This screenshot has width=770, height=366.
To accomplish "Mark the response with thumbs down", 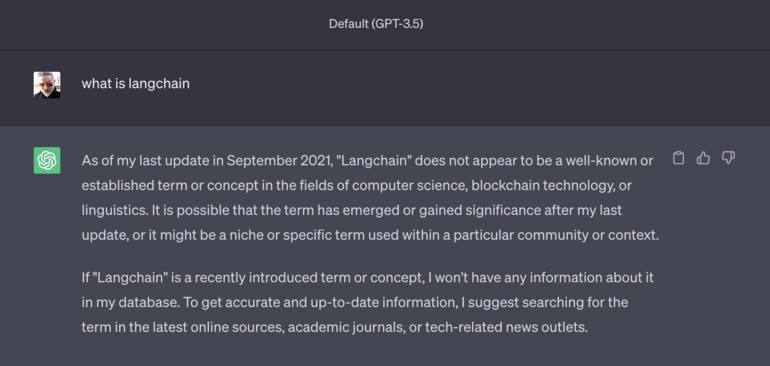I will pos(728,158).
